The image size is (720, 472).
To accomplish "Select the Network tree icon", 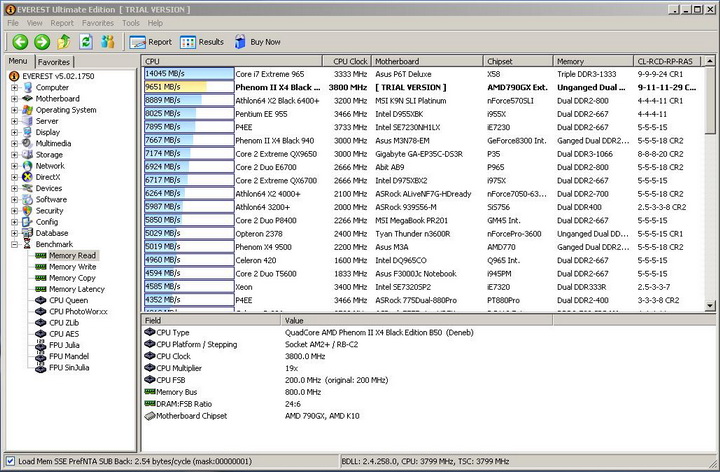I will (x=28, y=166).
